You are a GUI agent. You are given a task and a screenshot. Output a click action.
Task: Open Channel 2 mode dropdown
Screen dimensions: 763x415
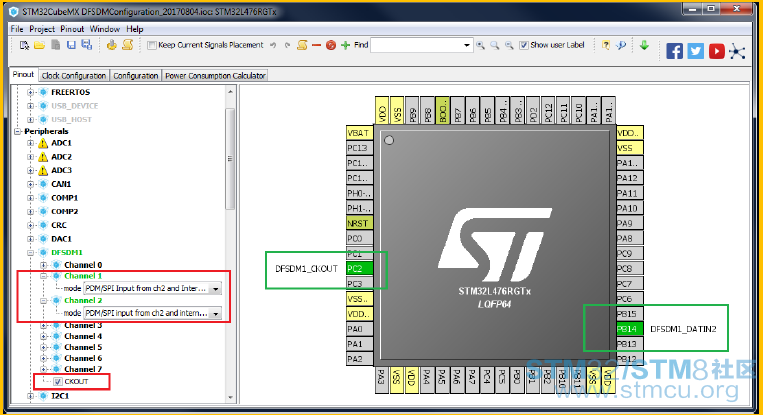point(216,313)
